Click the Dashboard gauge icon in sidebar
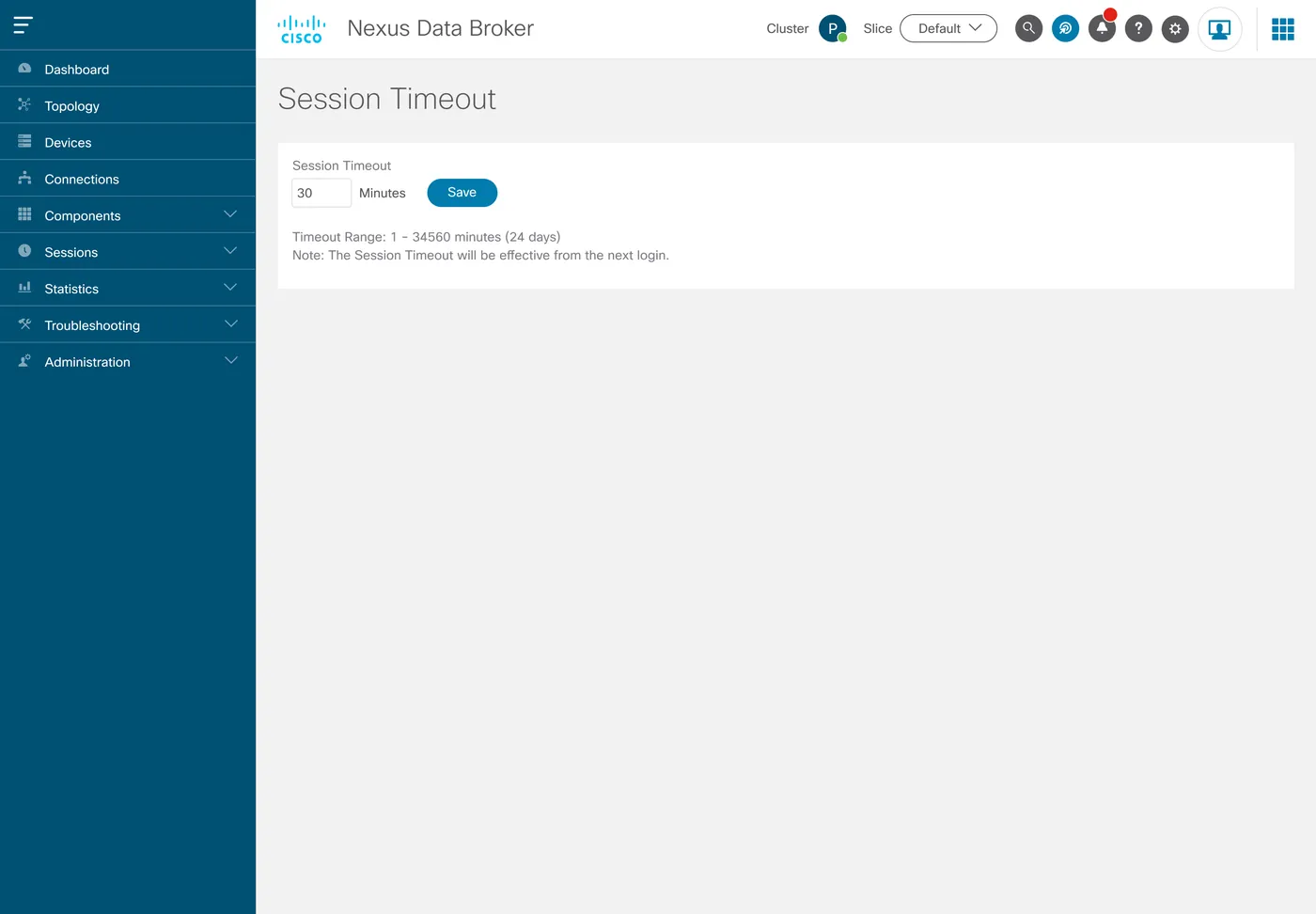The height and width of the screenshot is (914, 1316). click(x=24, y=69)
